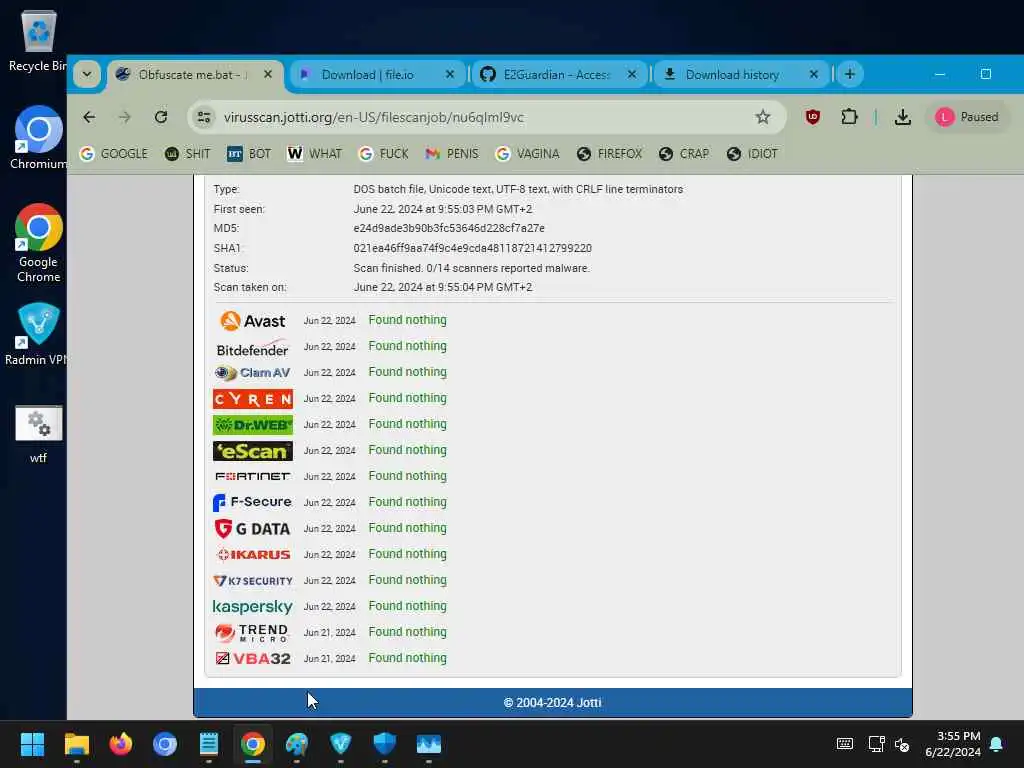Click the '© 2004-2024 Jotti' footer text

[552, 703]
